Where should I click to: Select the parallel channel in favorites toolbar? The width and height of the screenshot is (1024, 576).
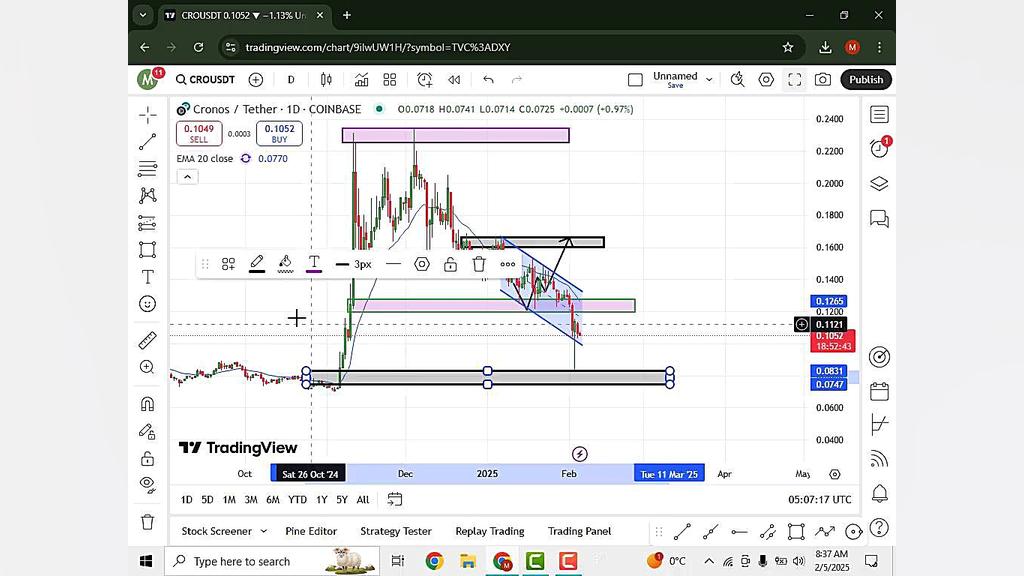(767, 532)
